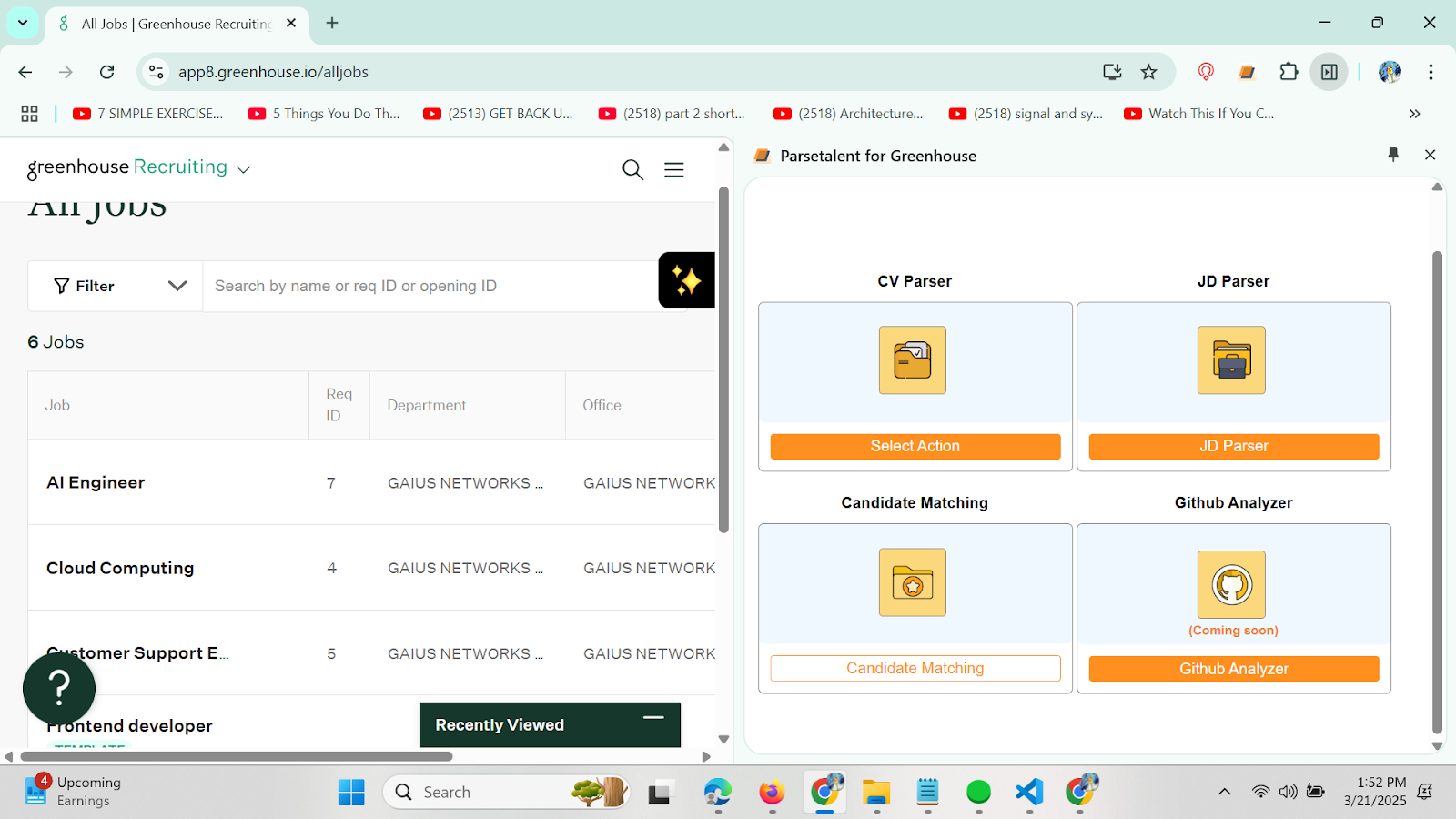
Task: Expand the Greenhouse Recruiting product switcher
Action: 243,169
